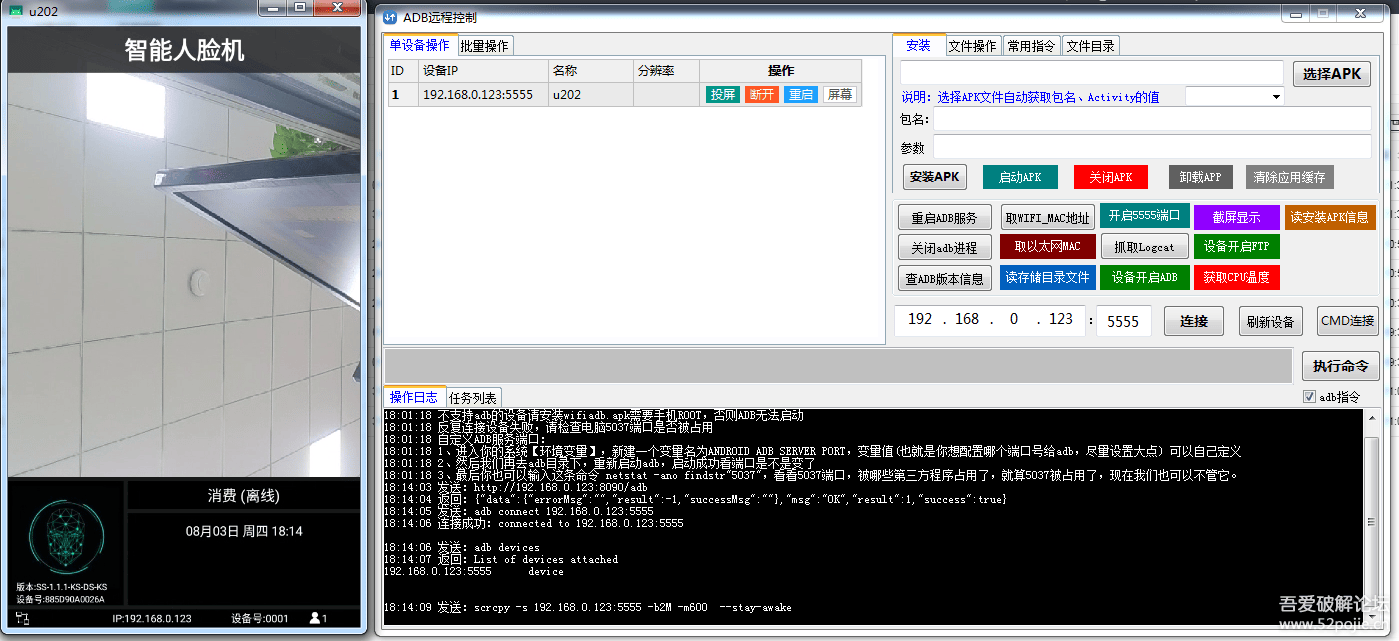Image resolution: width=1399 pixels, height=641 pixels.
Task: Switch to the 文件操作 tab
Action: (x=972, y=46)
